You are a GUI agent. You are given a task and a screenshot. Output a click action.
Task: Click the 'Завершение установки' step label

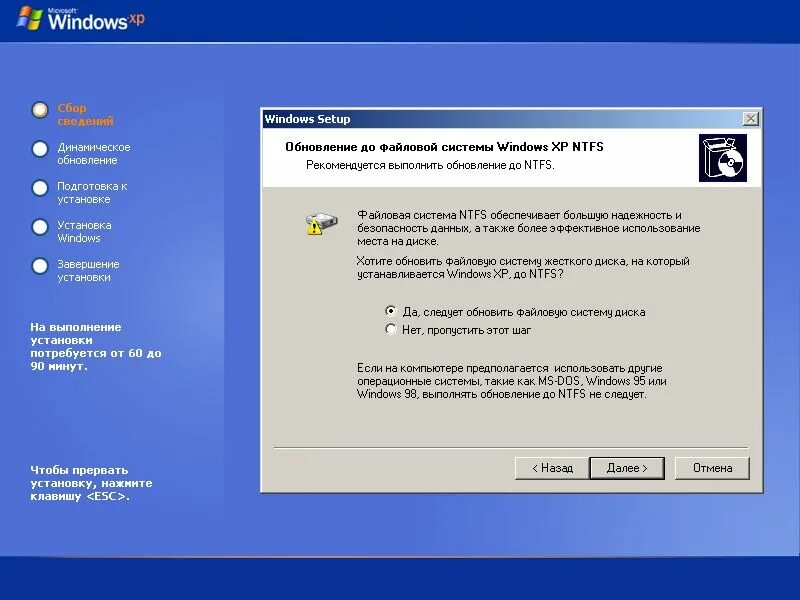click(88, 270)
